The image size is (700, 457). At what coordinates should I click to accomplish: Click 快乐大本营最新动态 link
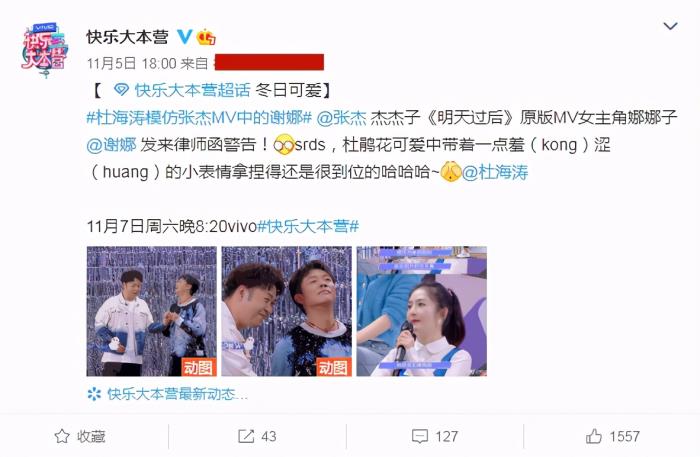pos(168,394)
